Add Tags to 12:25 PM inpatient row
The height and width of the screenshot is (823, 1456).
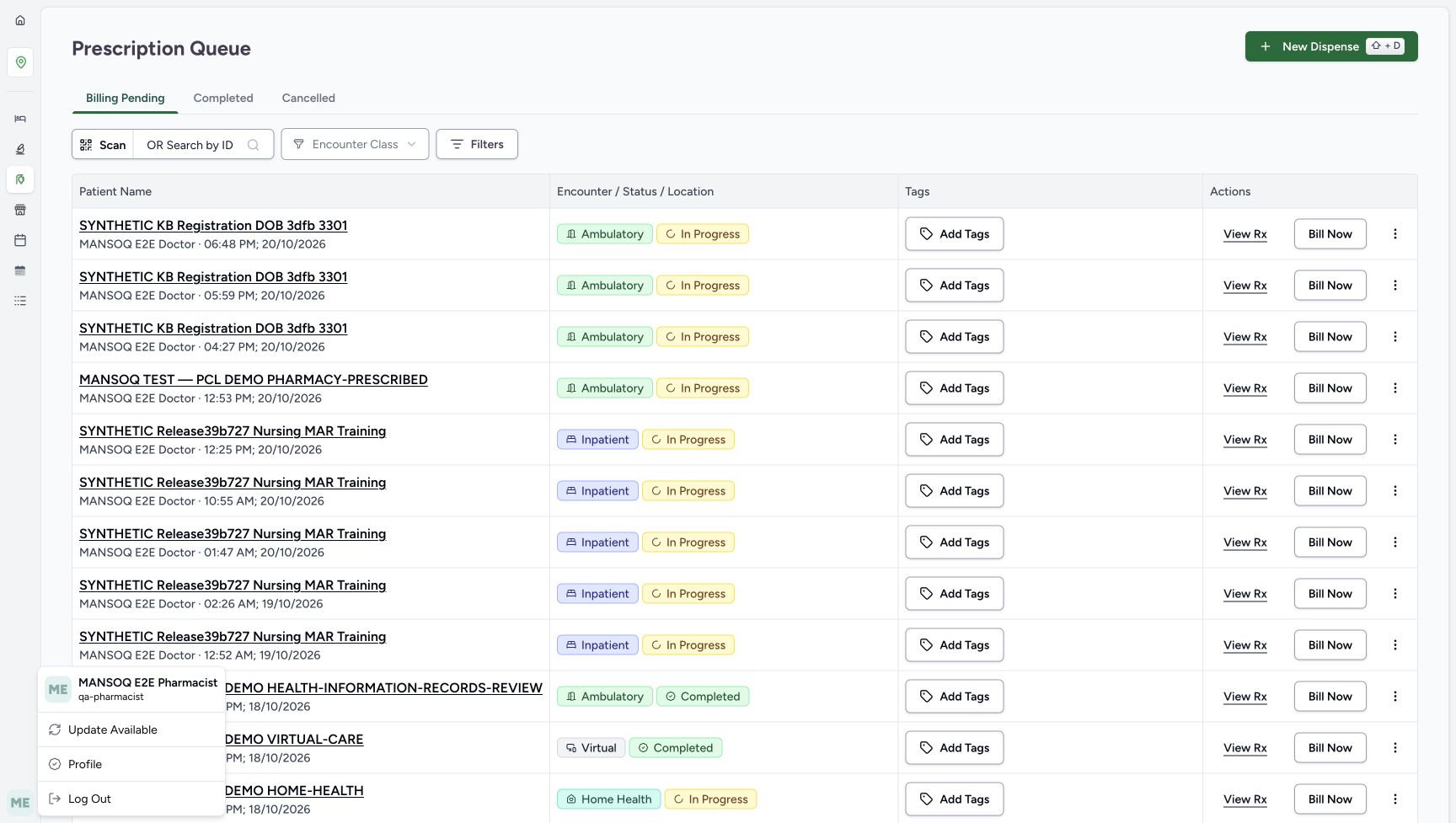(954, 440)
